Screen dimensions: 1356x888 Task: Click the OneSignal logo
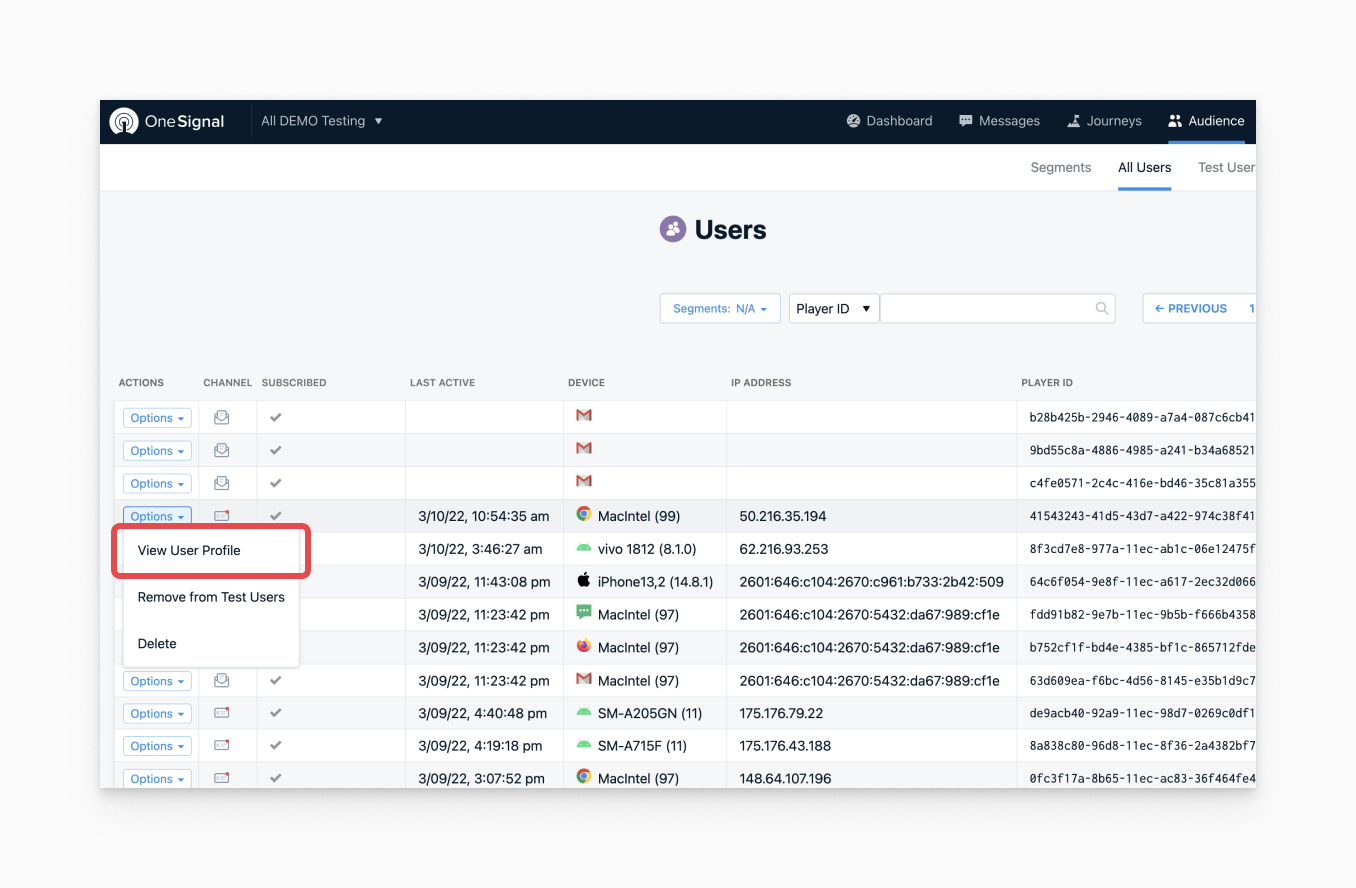click(167, 121)
